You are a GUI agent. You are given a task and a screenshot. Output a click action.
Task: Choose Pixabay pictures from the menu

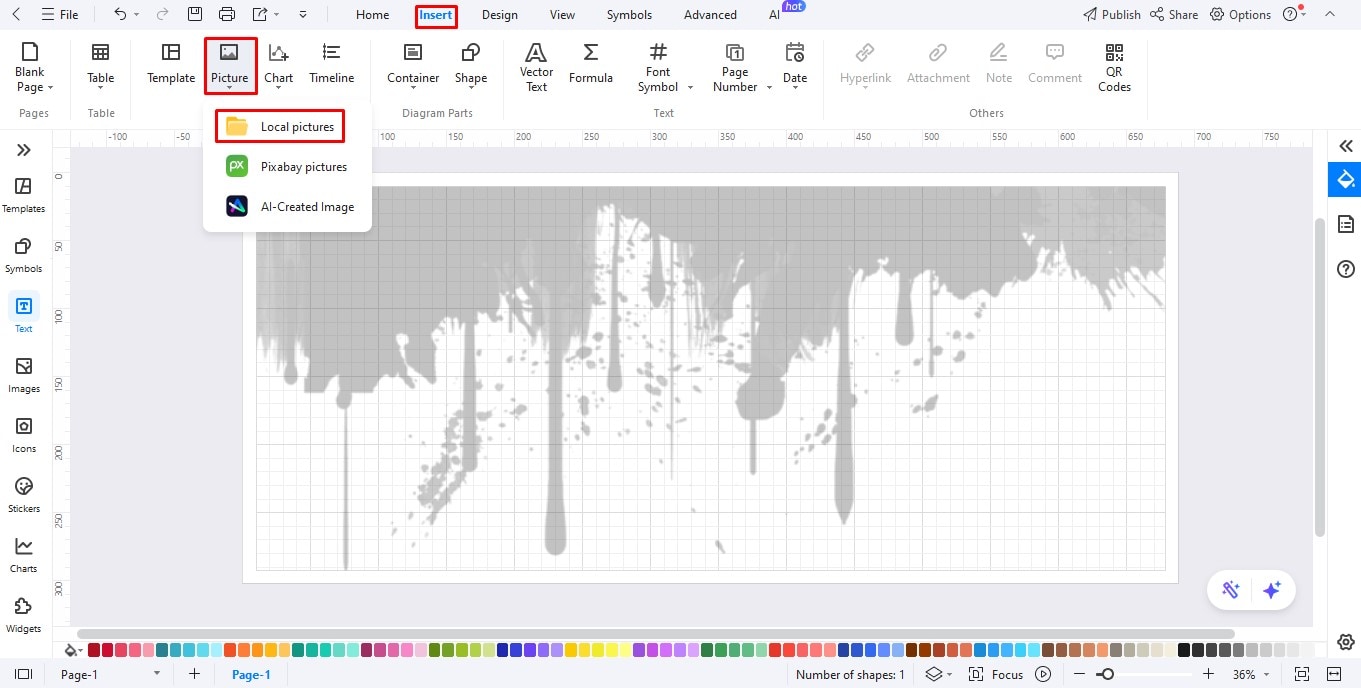click(287, 167)
